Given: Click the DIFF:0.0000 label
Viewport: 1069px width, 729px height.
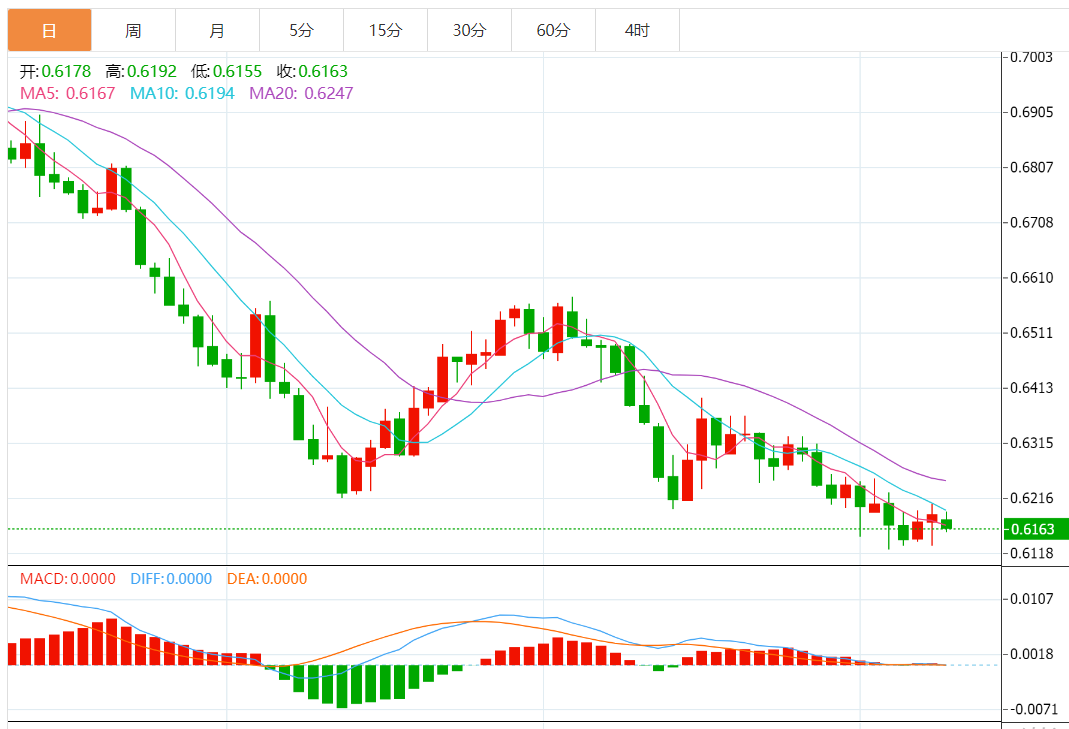Looking at the screenshot, I should click(171, 579).
